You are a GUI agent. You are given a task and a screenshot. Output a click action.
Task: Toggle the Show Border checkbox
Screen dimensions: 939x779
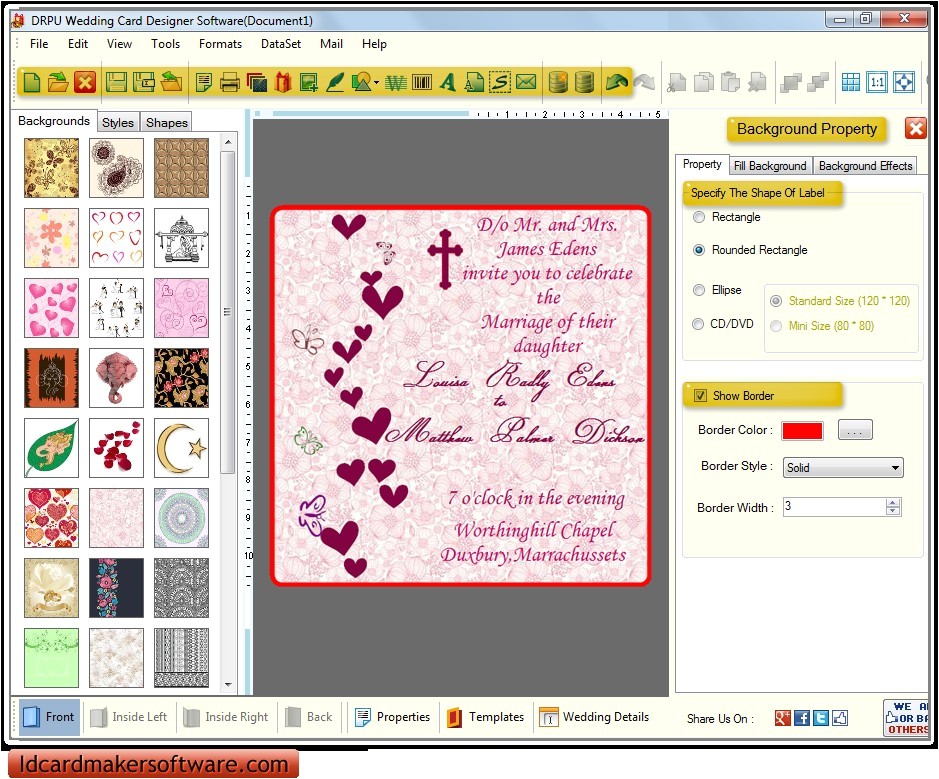coord(700,395)
